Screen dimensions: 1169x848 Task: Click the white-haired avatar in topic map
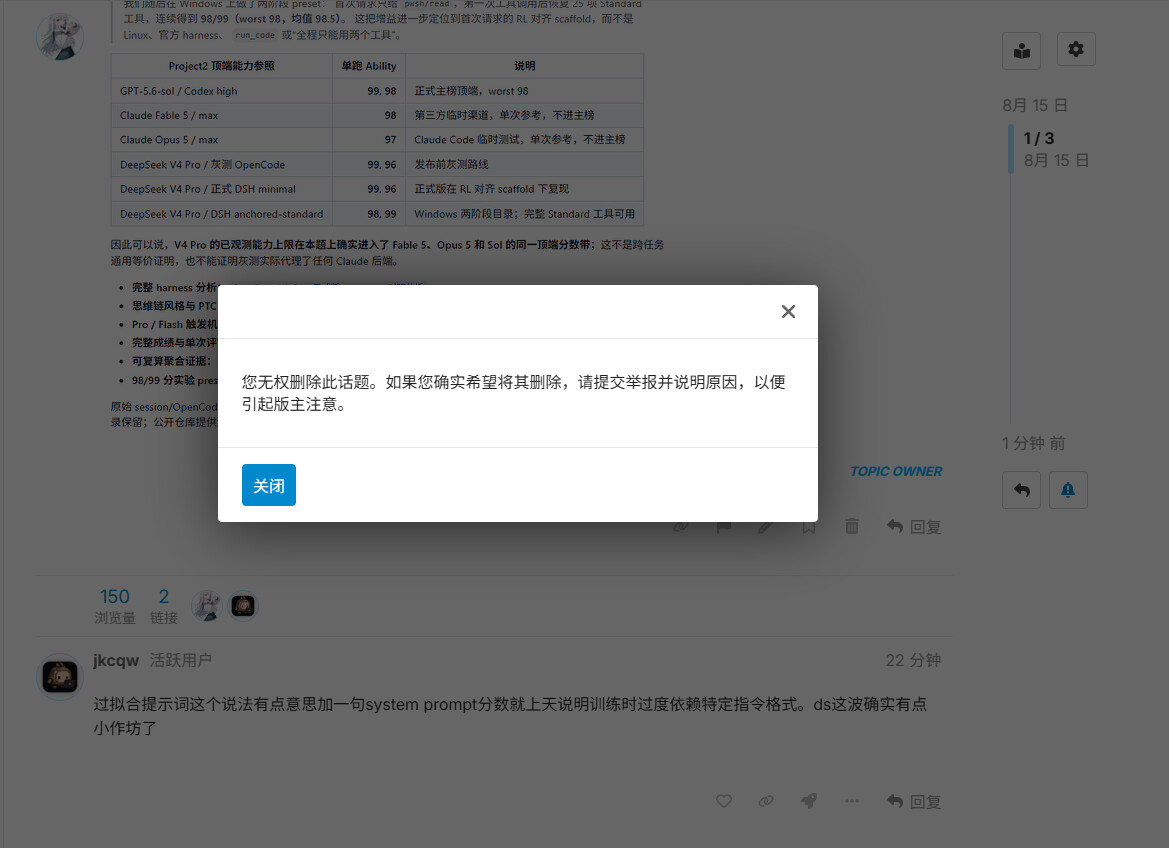click(207, 606)
